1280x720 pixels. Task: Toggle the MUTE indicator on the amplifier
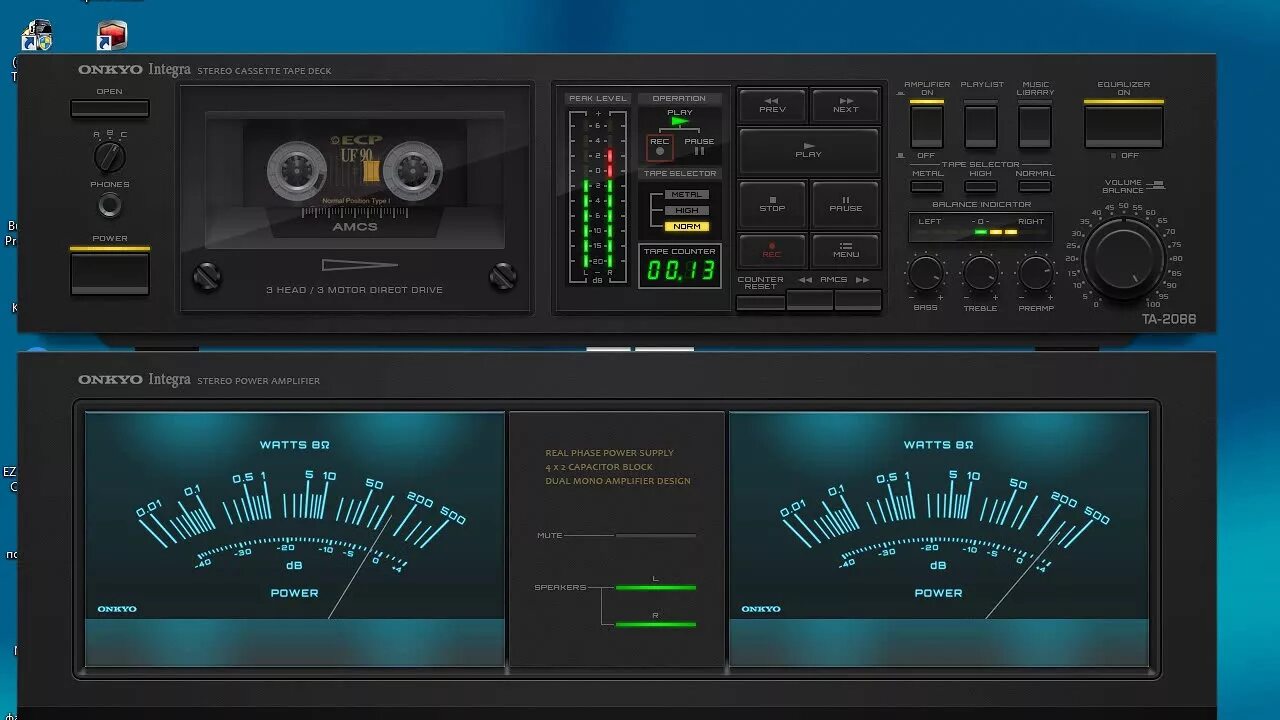[655, 536]
